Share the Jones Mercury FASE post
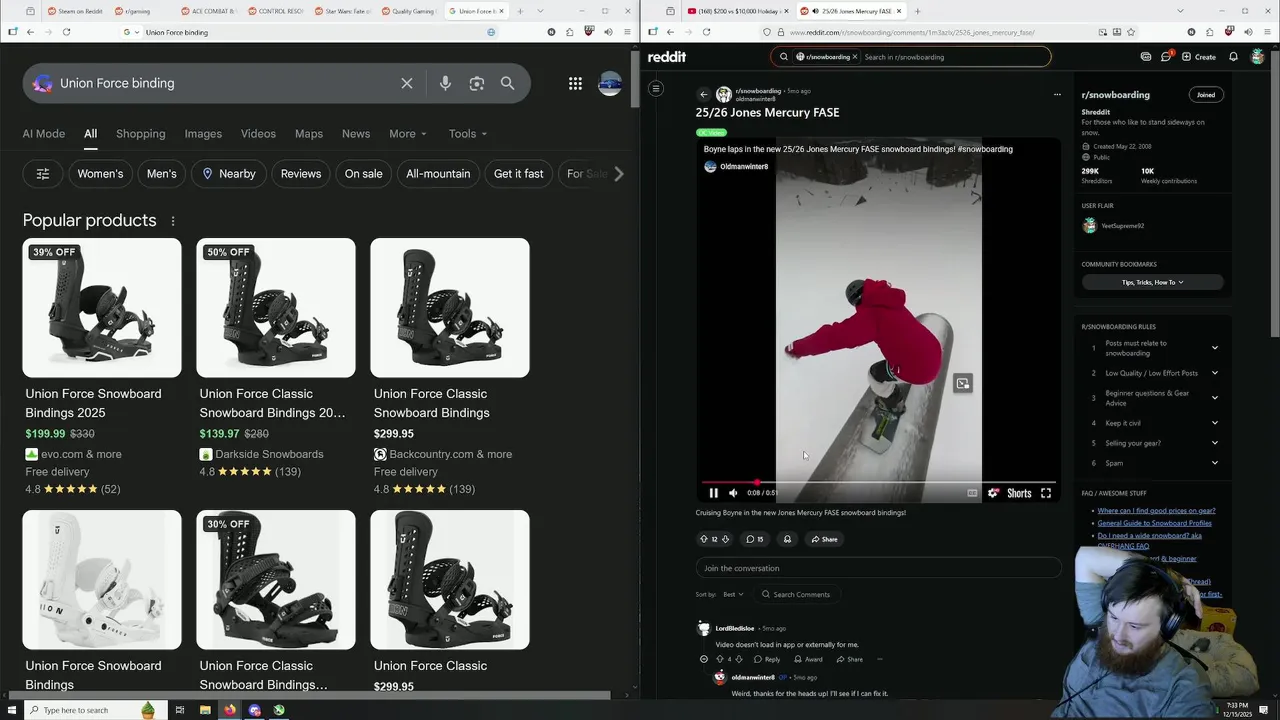Image resolution: width=1280 pixels, height=720 pixels. pos(825,539)
